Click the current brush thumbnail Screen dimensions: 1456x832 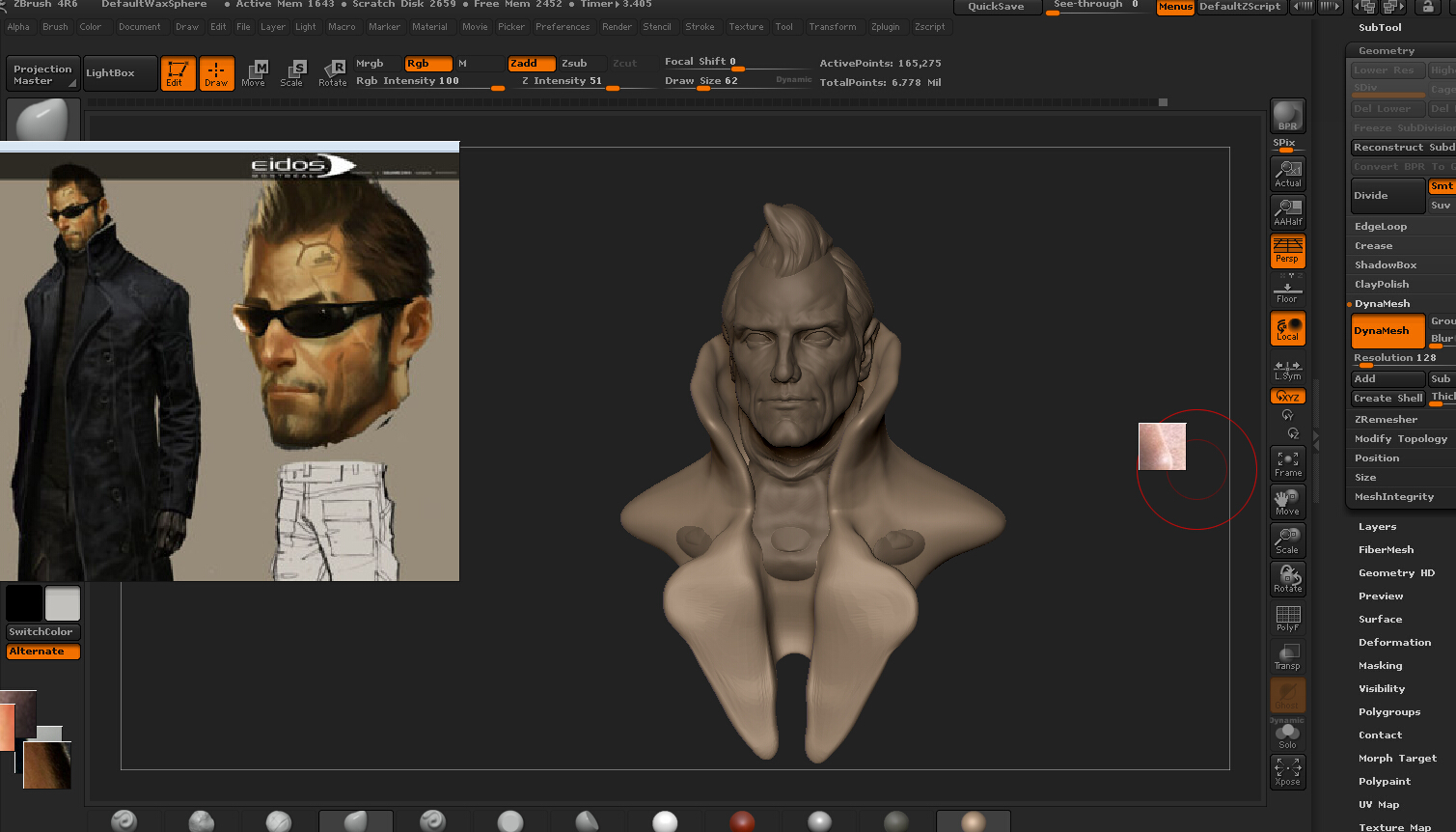click(43, 121)
